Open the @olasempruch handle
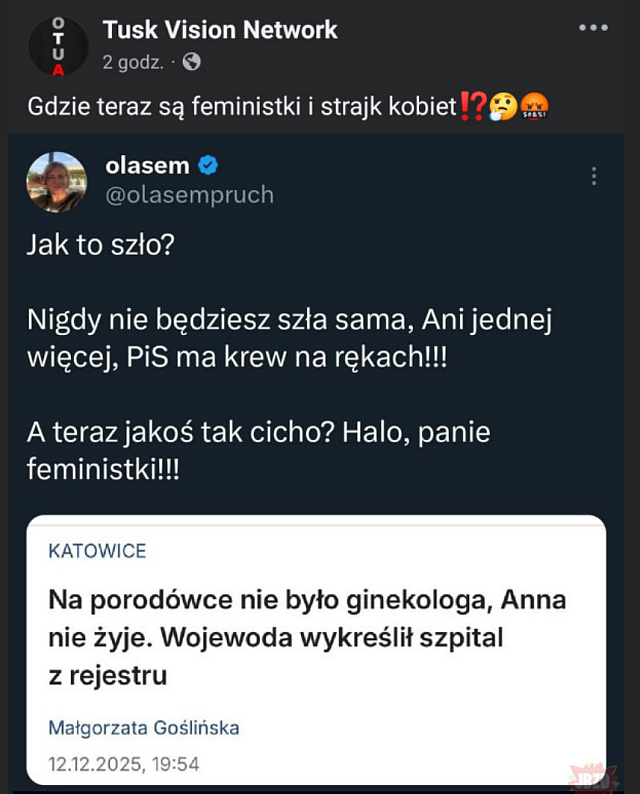Screen dimensions: 640x794 click(189, 194)
